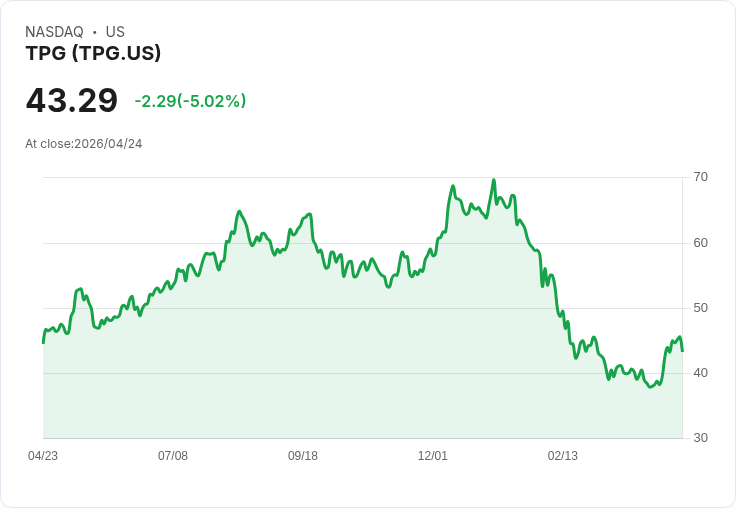The height and width of the screenshot is (508, 736).
Task: Click the chart line's starting leftmost point
Action: click(43, 343)
